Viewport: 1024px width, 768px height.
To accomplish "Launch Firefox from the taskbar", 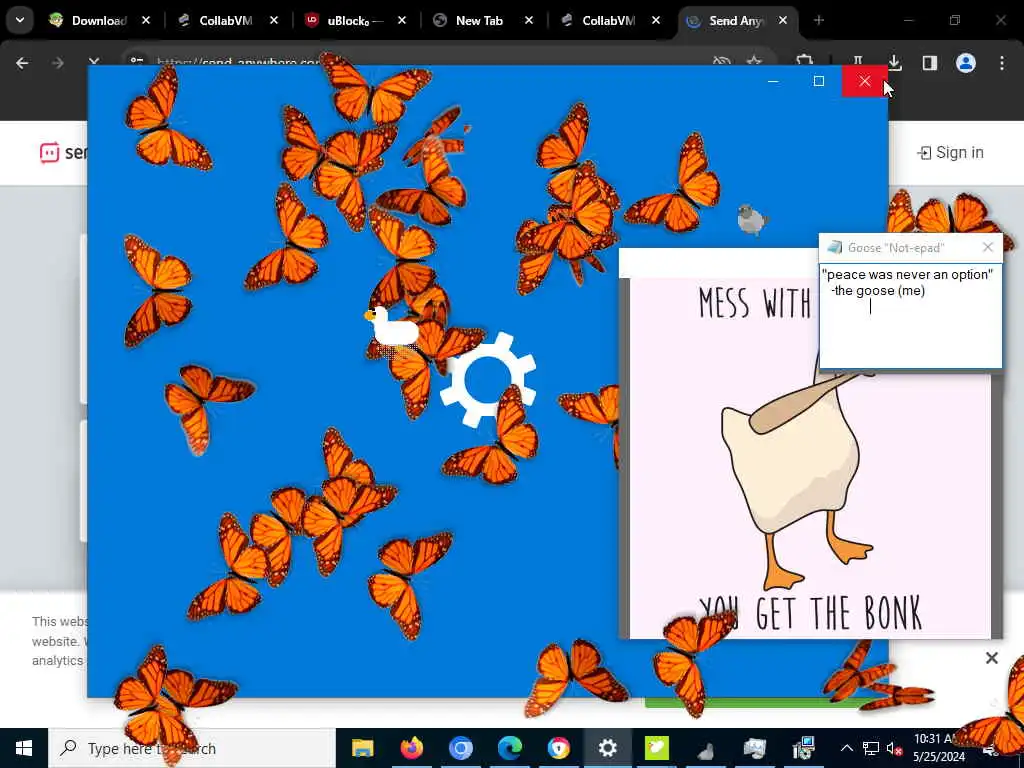I will 411,748.
